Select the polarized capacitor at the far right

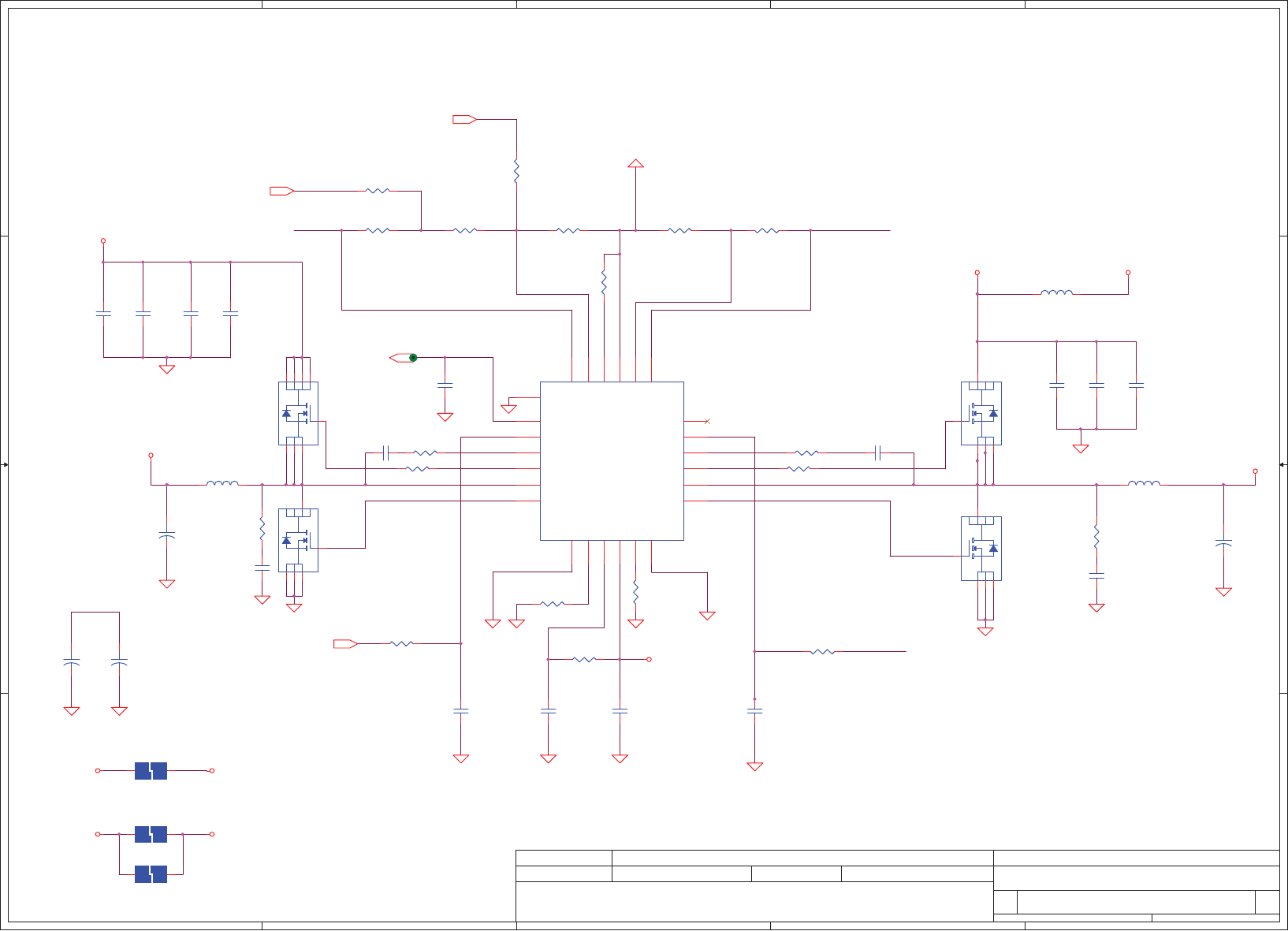[x=1223, y=544]
